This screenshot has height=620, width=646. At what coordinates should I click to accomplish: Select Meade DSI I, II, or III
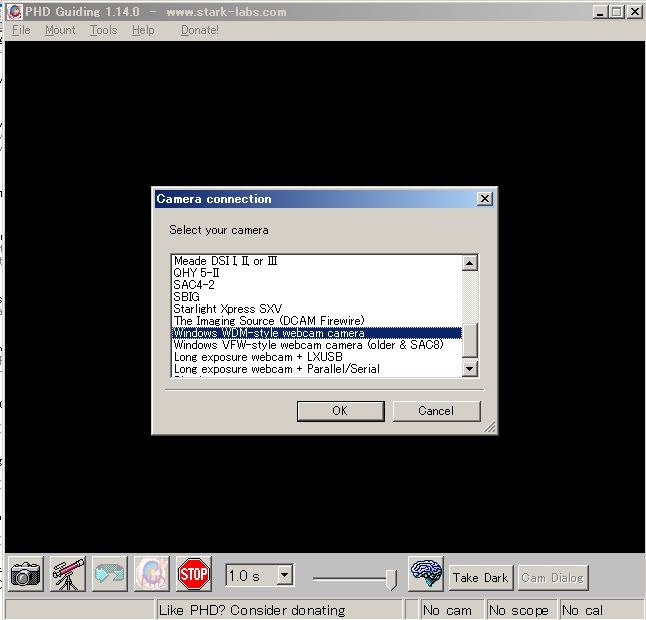(316, 261)
